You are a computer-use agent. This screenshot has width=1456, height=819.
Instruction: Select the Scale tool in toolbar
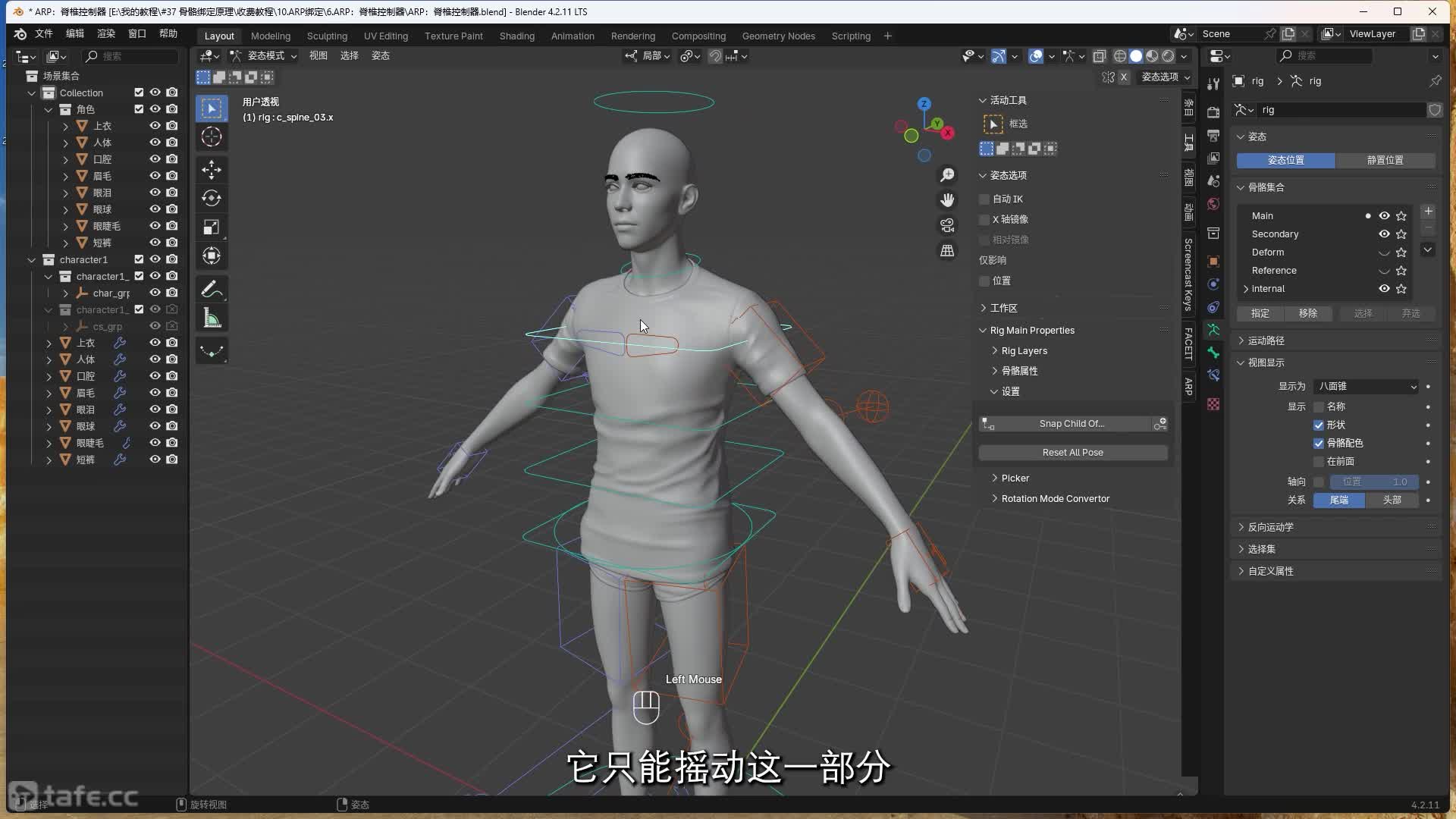click(212, 227)
